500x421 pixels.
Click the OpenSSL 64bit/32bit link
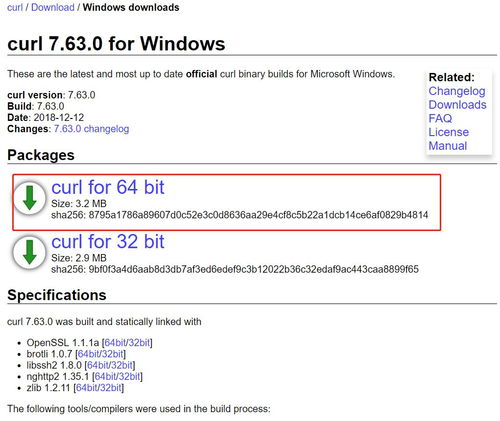[x=127, y=343]
